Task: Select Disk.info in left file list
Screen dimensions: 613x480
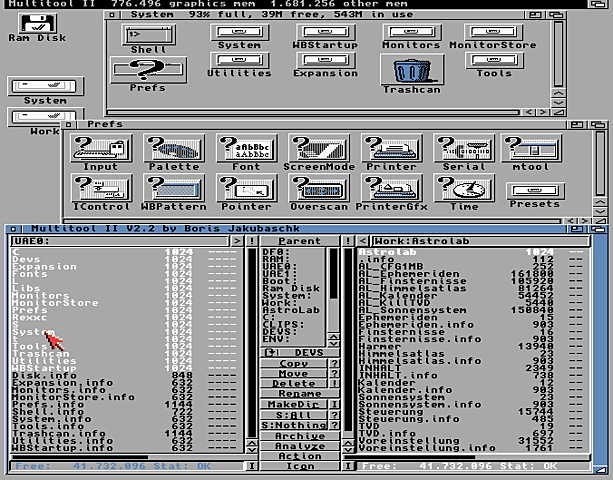Action: [125, 375]
